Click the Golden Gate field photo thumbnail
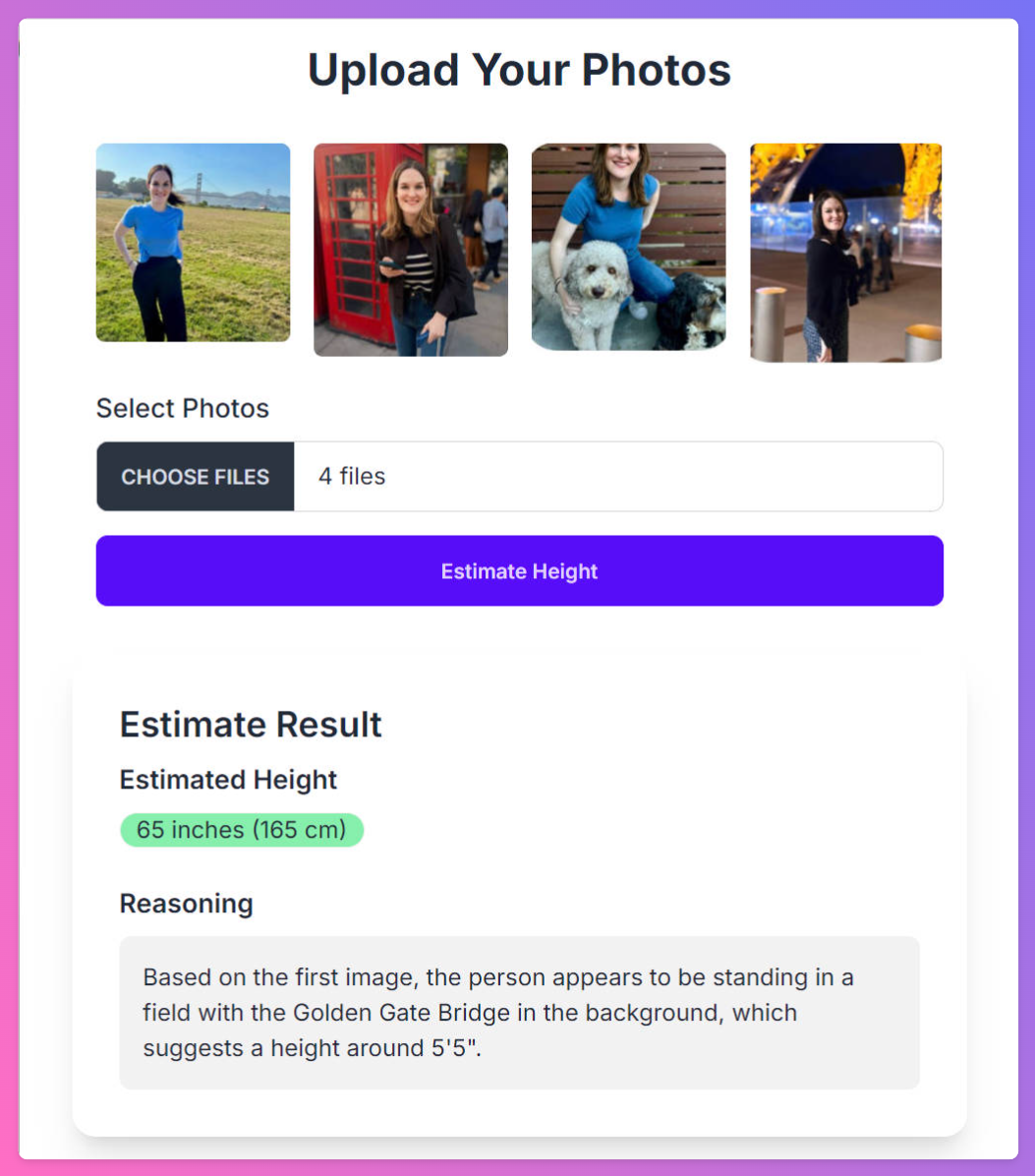This screenshot has height=1176, width=1035. (x=193, y=243)
